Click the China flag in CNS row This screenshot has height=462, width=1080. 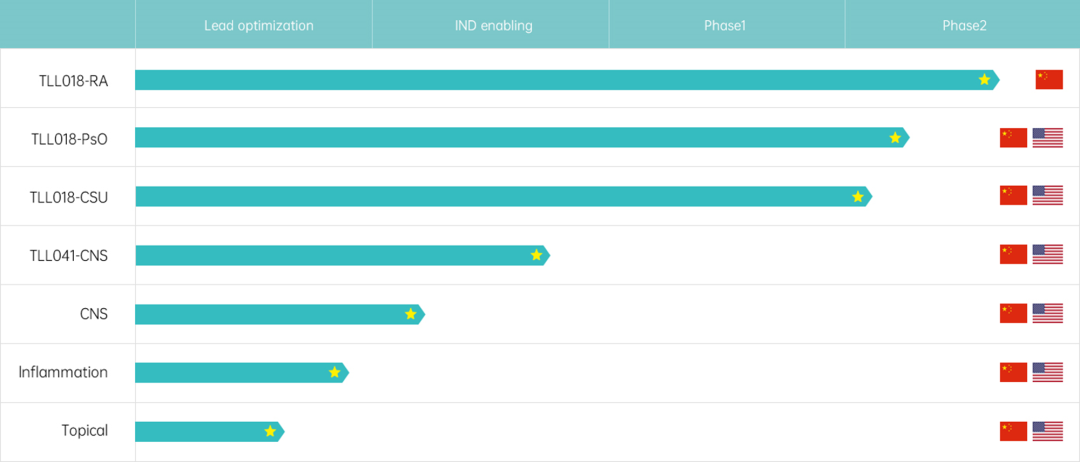[x=1013, y=314]
